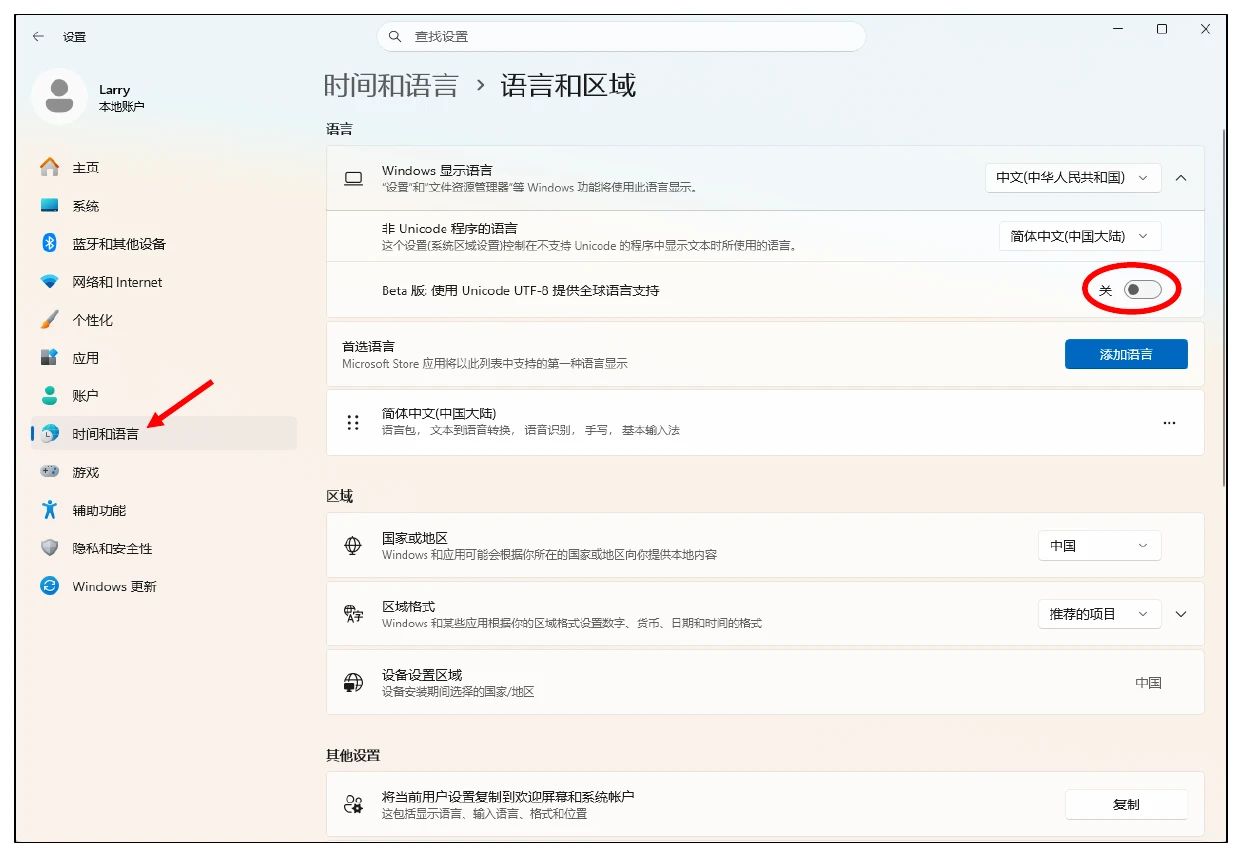1242x857 pixels.
Task: Click the home icon beside 主页
Action: (49, 167)
